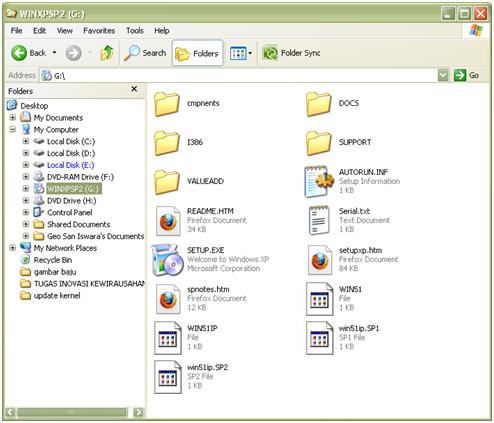
Task: Expand DVD-RAM Drive (F:) node
Action: 26,177
